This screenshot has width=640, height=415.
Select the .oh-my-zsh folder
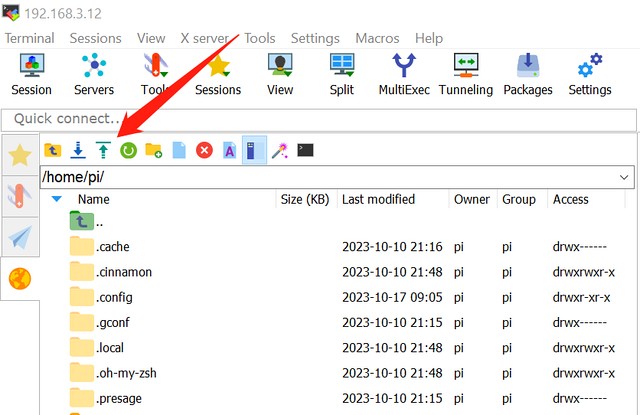pyautogui.click(x=126, y=373)
